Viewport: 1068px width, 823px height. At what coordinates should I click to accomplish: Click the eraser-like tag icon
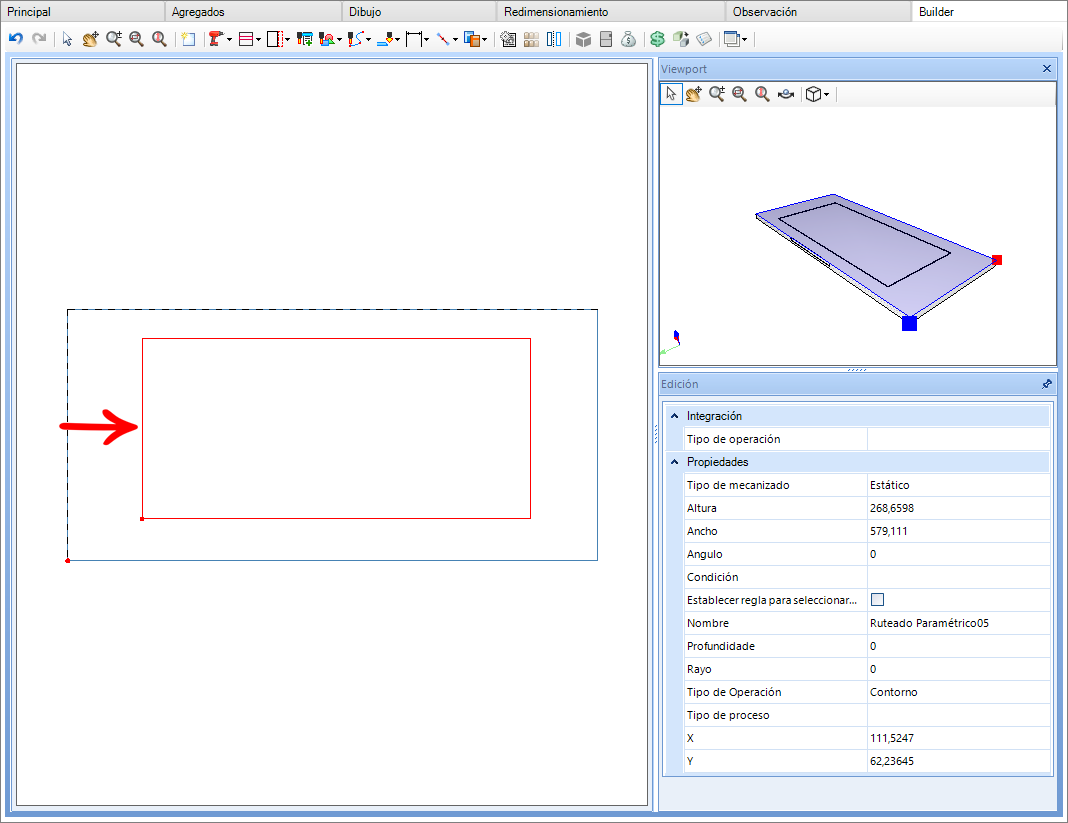[x=704, y=39]
